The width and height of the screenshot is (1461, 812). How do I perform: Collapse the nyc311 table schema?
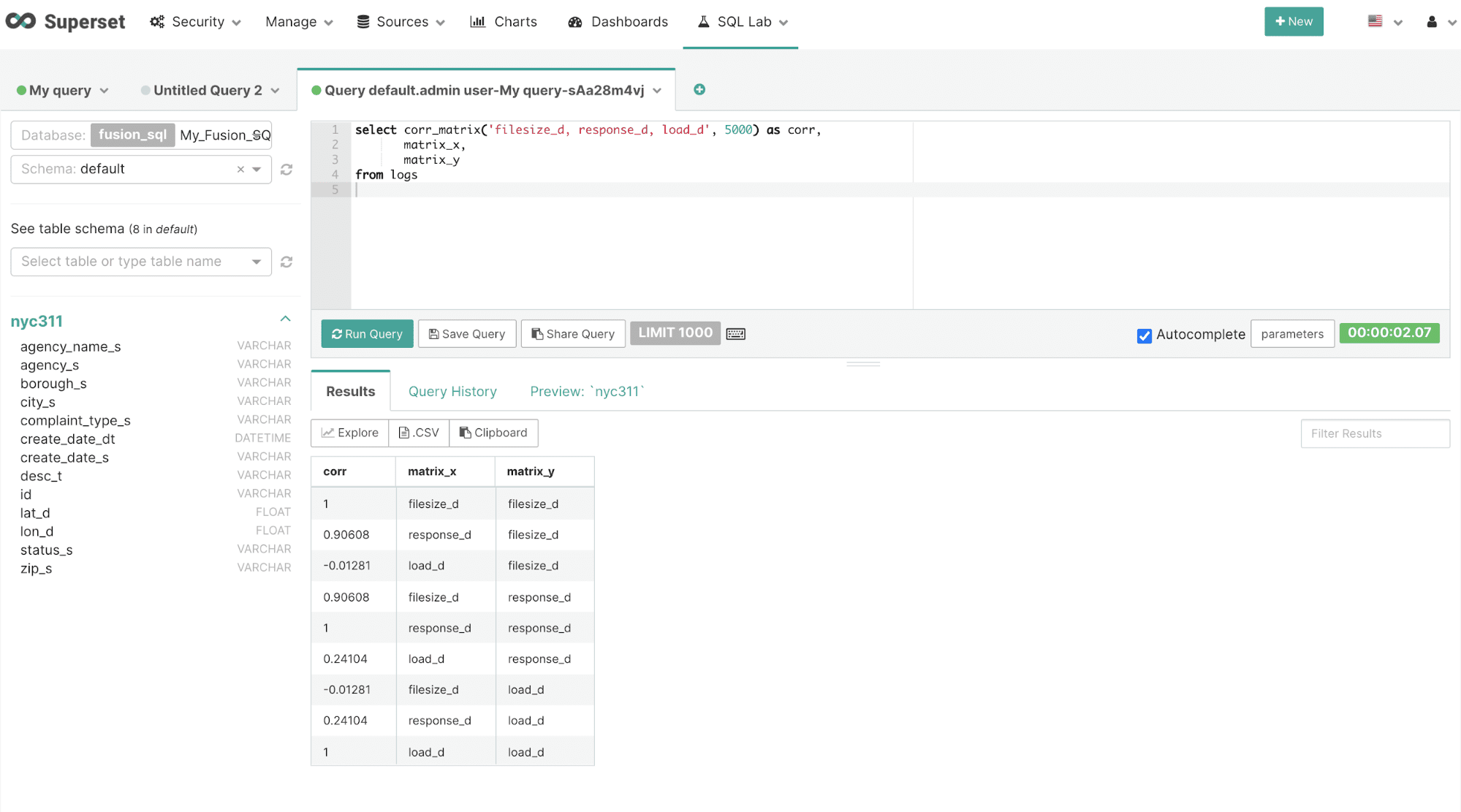point(286,319)
